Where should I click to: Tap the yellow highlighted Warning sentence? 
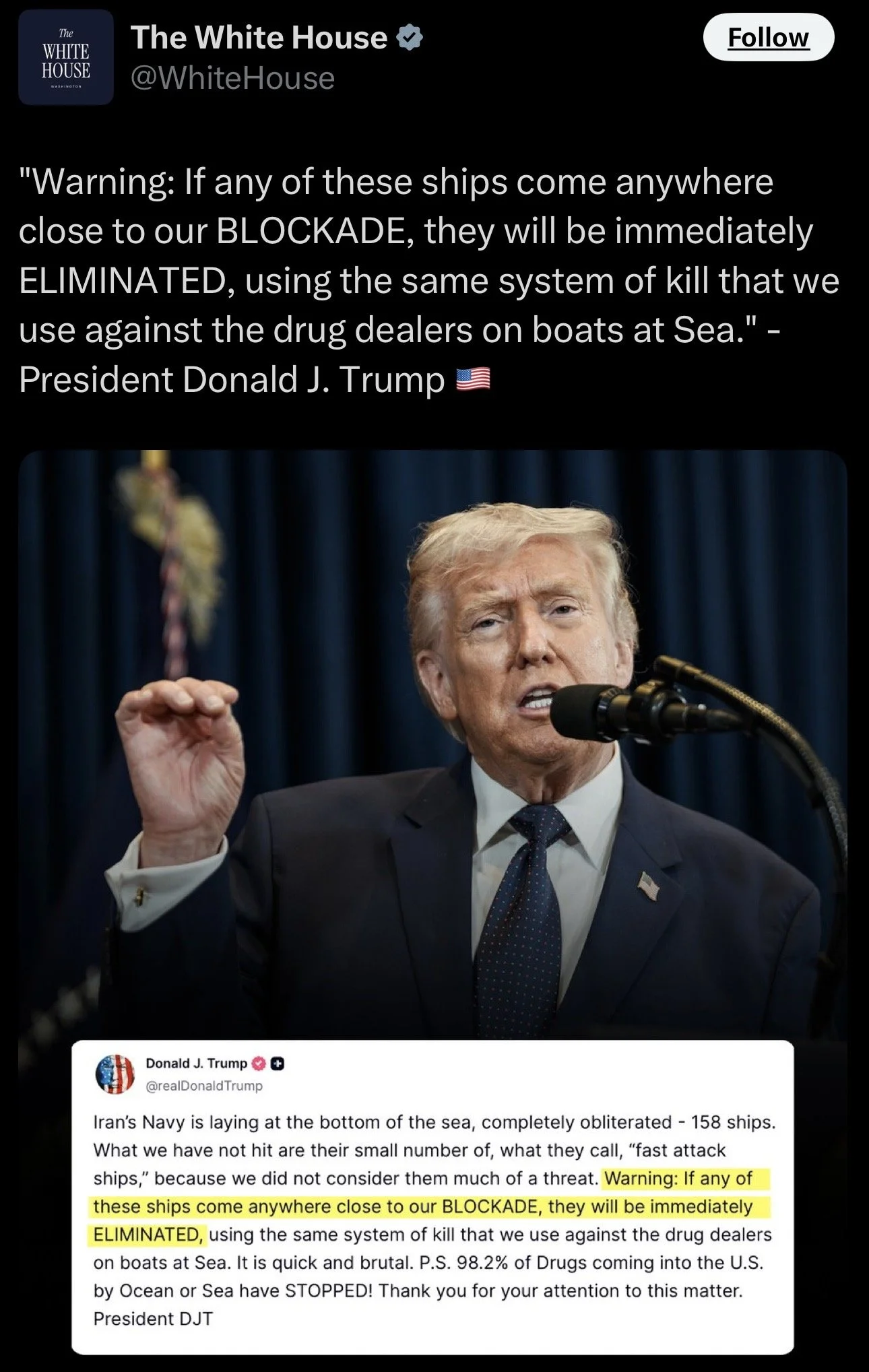pyautogui.click(x=428, y=1206)
